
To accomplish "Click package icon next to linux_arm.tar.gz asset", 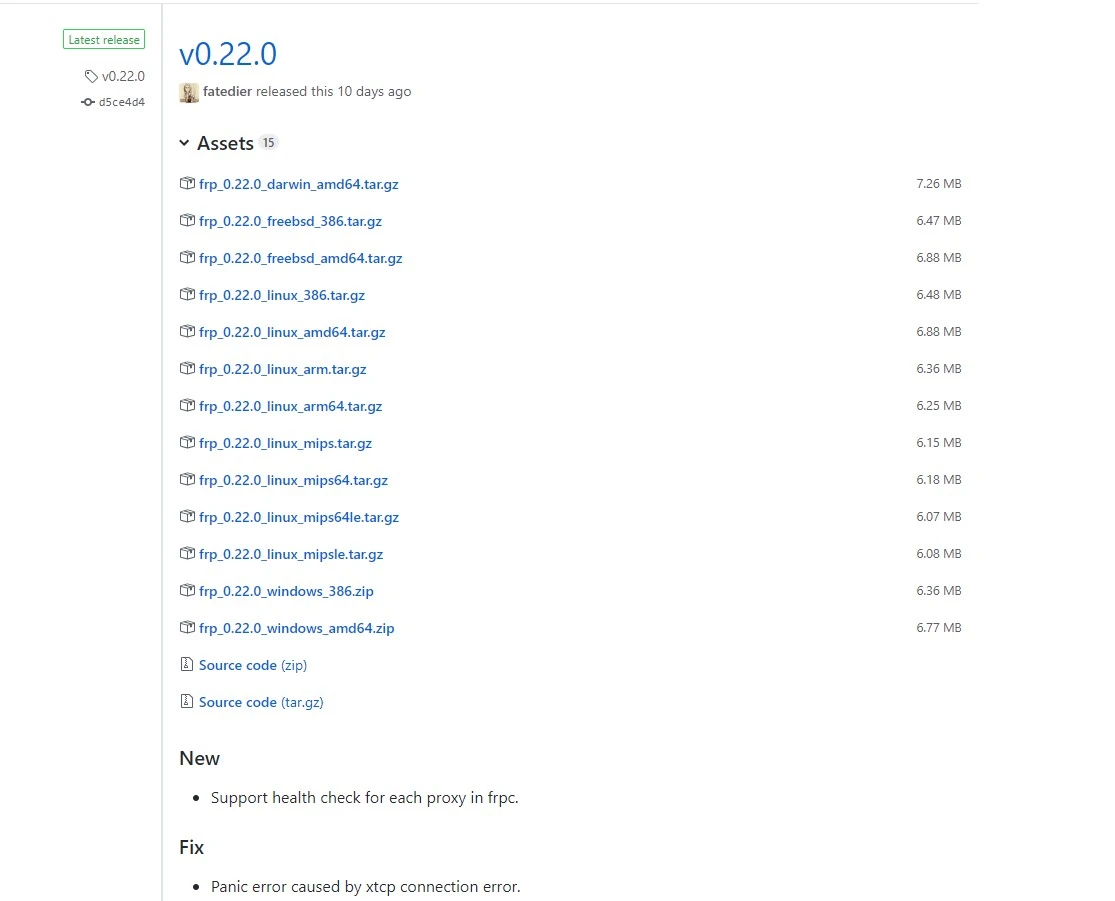I will 187,368.
